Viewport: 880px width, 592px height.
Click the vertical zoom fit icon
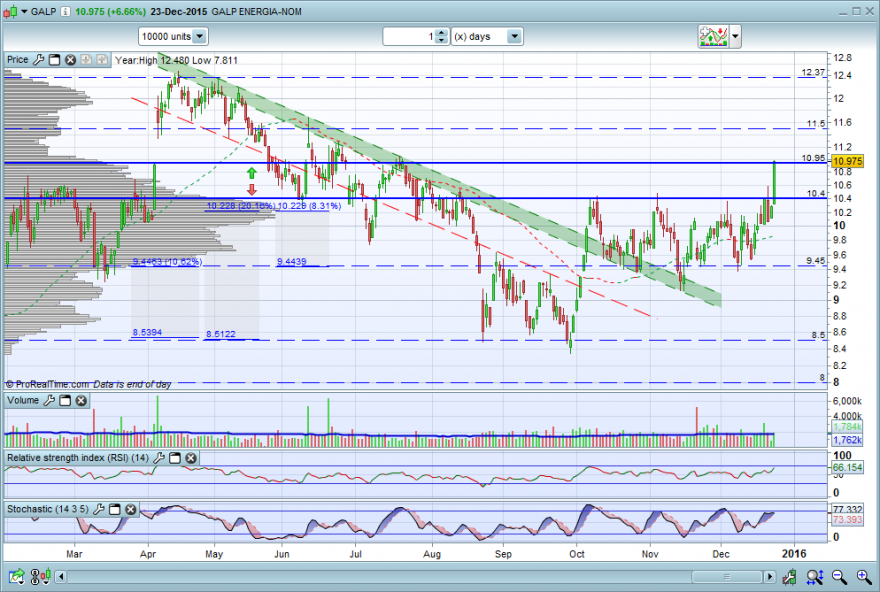tap(815, 576)
